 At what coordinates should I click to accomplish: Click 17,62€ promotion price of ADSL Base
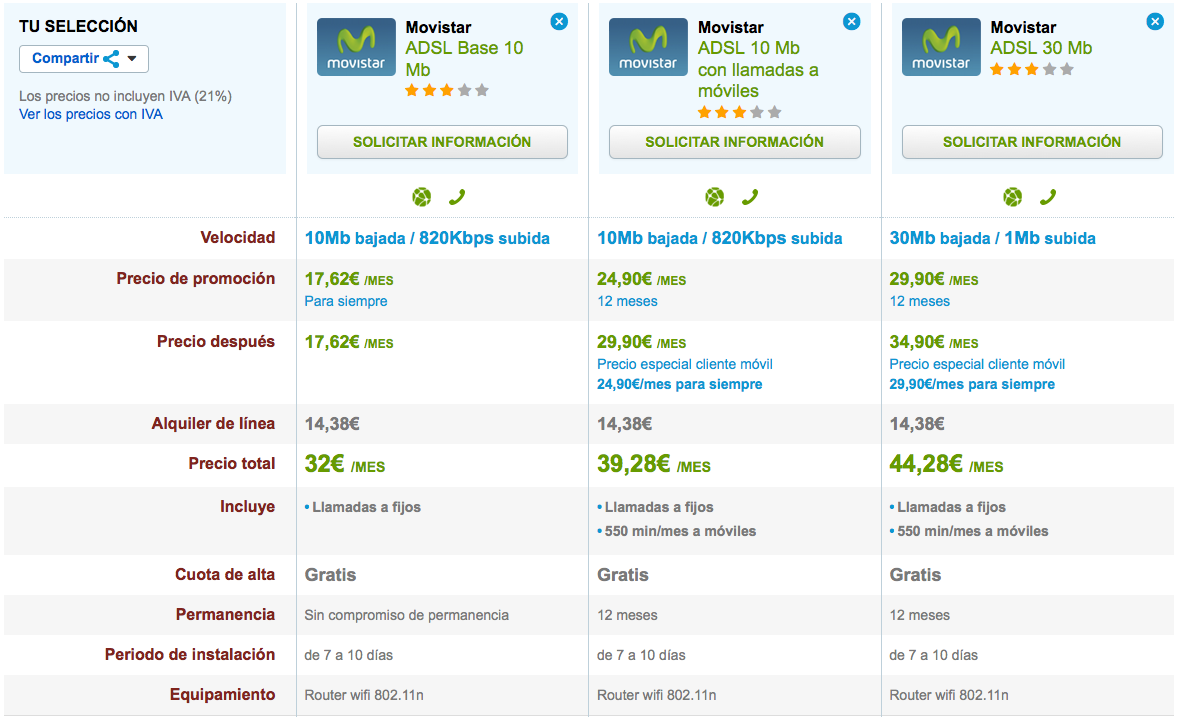click(349, 280)
